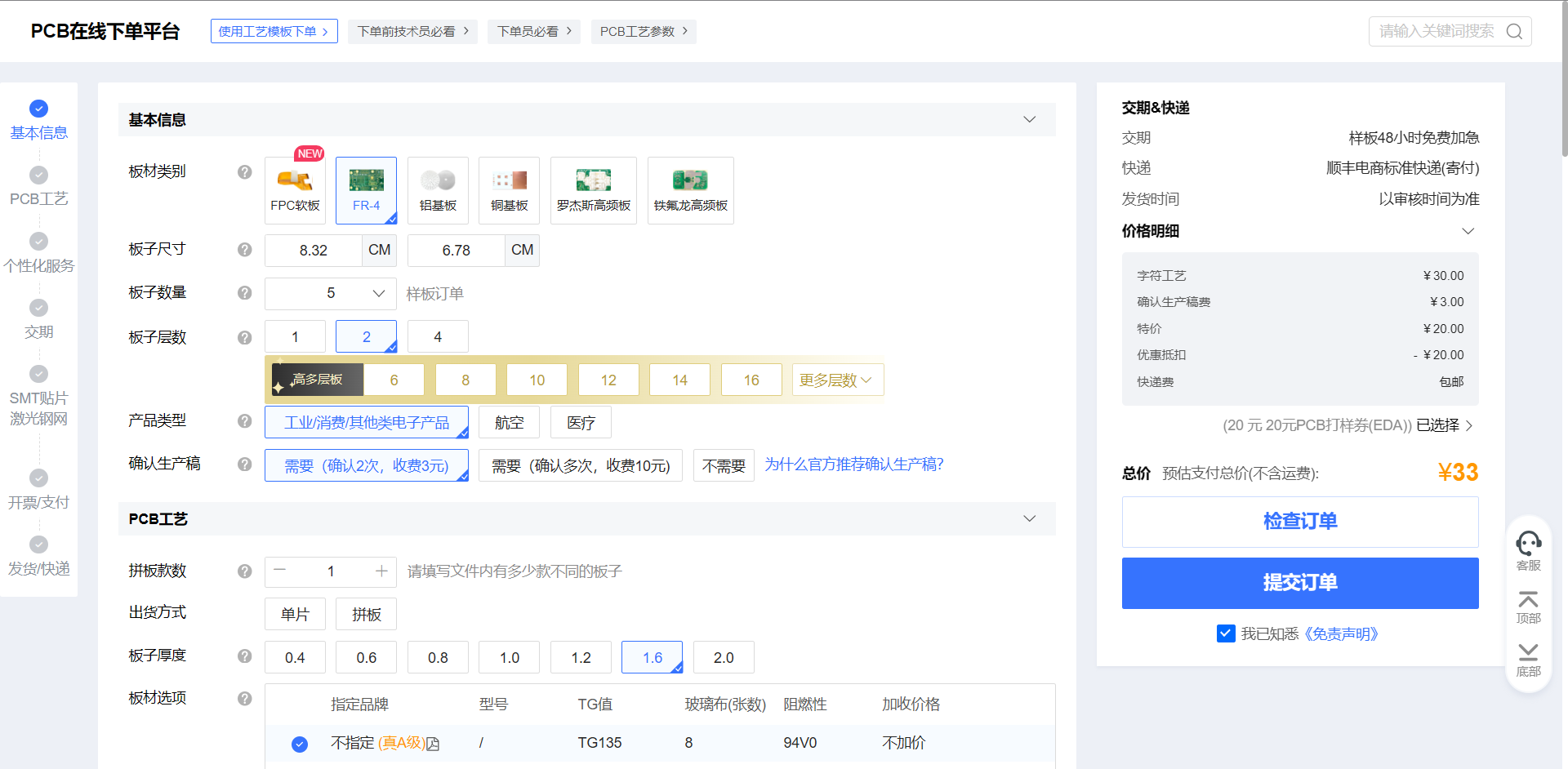The height and width of the screenshot is (769, 1568).
Task: Collapse PCB工艺 section chevron
Action: coord(1030,519)
